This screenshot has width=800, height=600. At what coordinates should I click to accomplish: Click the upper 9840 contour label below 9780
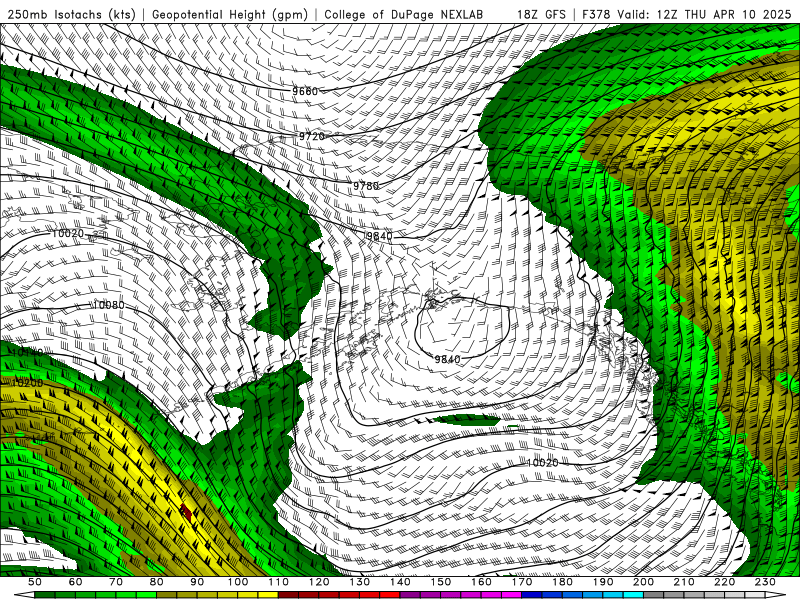(x=379, y=236)
